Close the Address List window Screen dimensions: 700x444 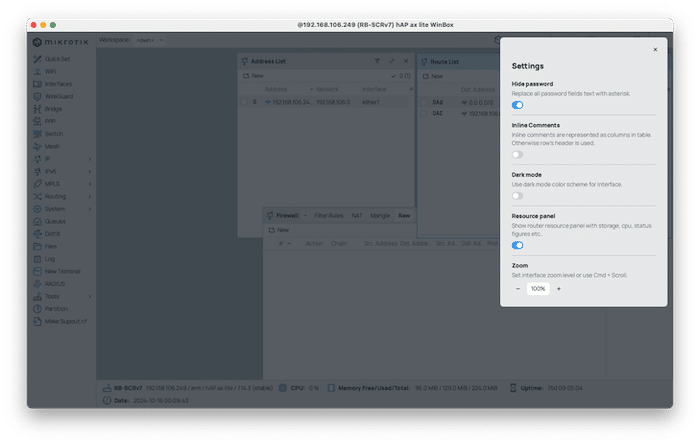[406, 61]
